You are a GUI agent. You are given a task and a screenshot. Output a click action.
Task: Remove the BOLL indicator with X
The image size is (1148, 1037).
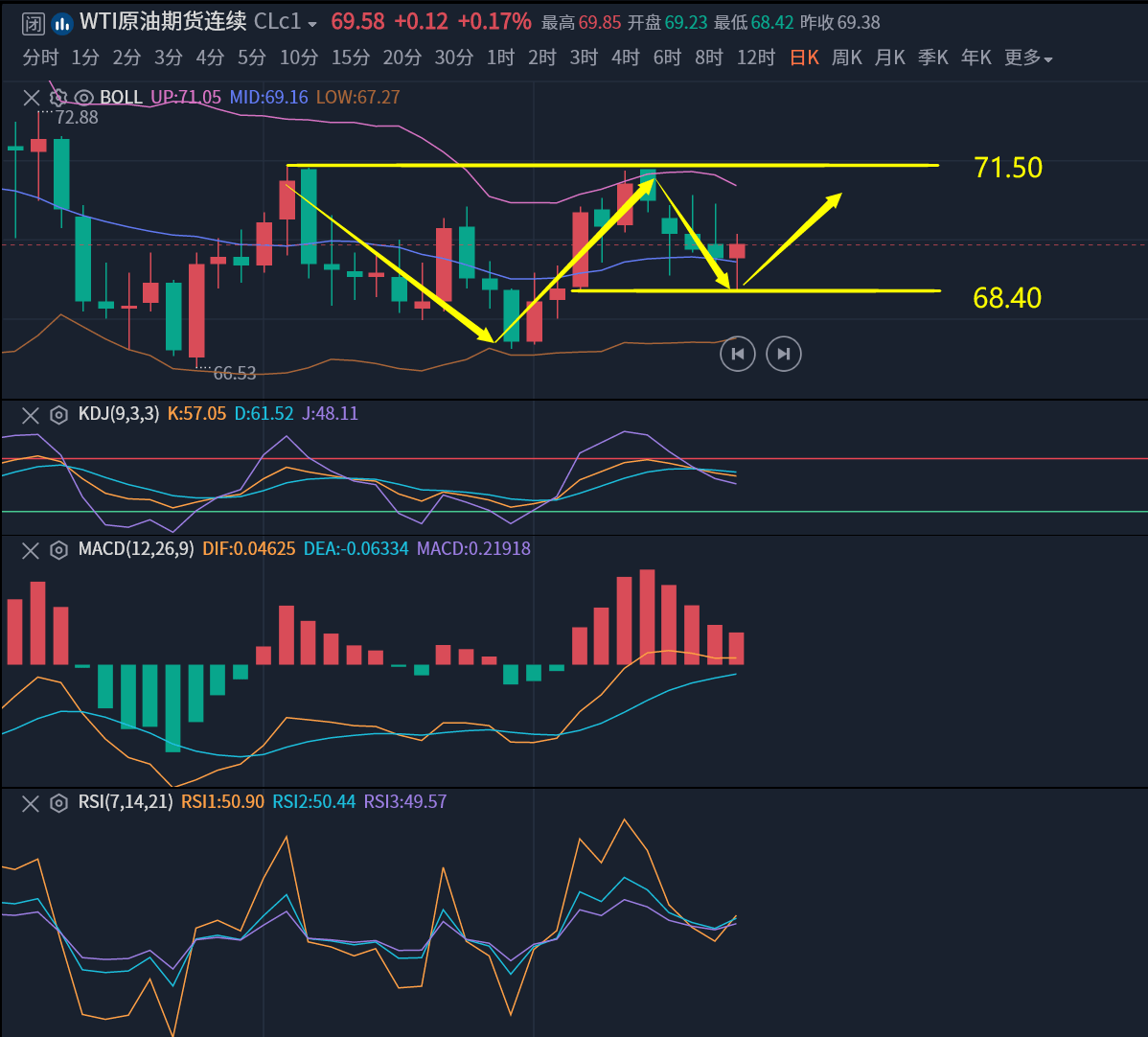coord(32,97)
